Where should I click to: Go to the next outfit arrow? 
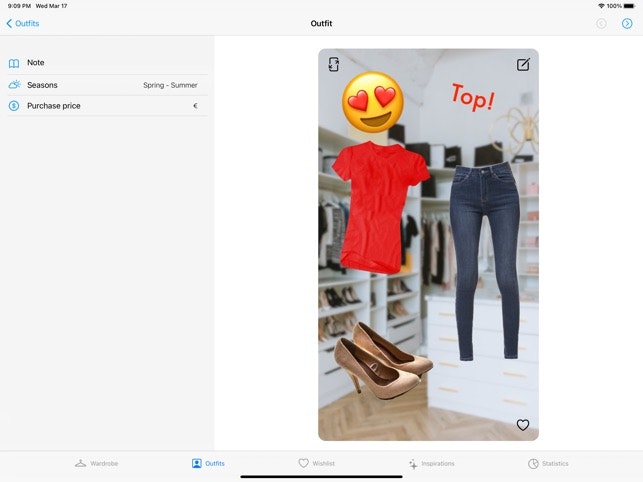(627, 23)
